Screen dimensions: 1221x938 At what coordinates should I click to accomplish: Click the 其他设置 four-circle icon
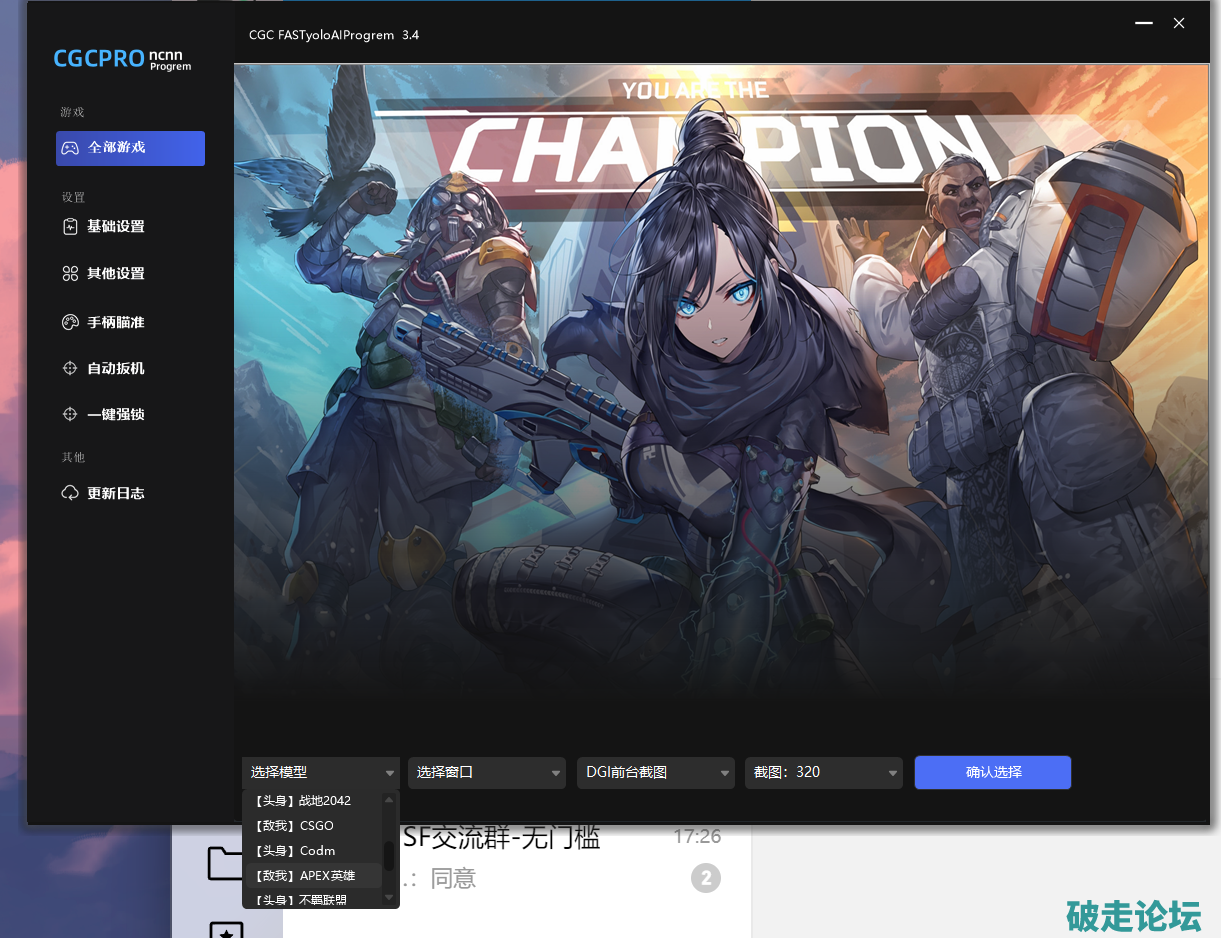70,274
